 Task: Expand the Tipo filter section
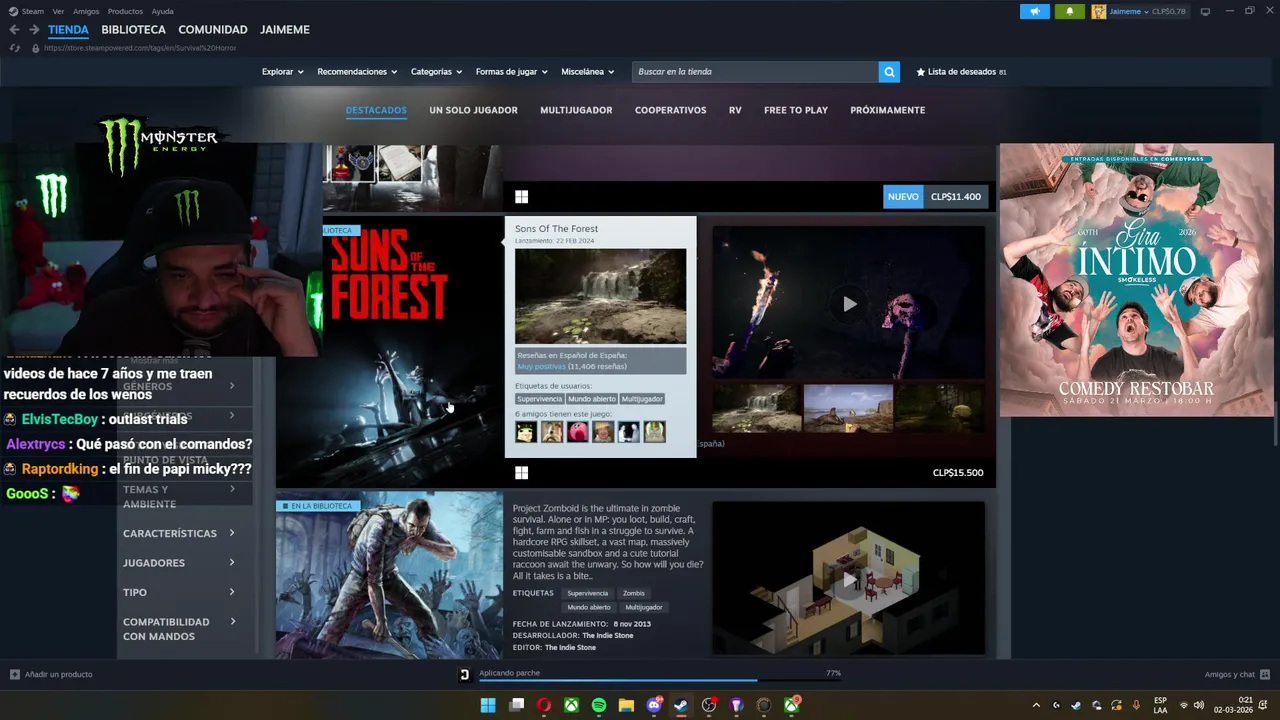(x=179, y=593)
